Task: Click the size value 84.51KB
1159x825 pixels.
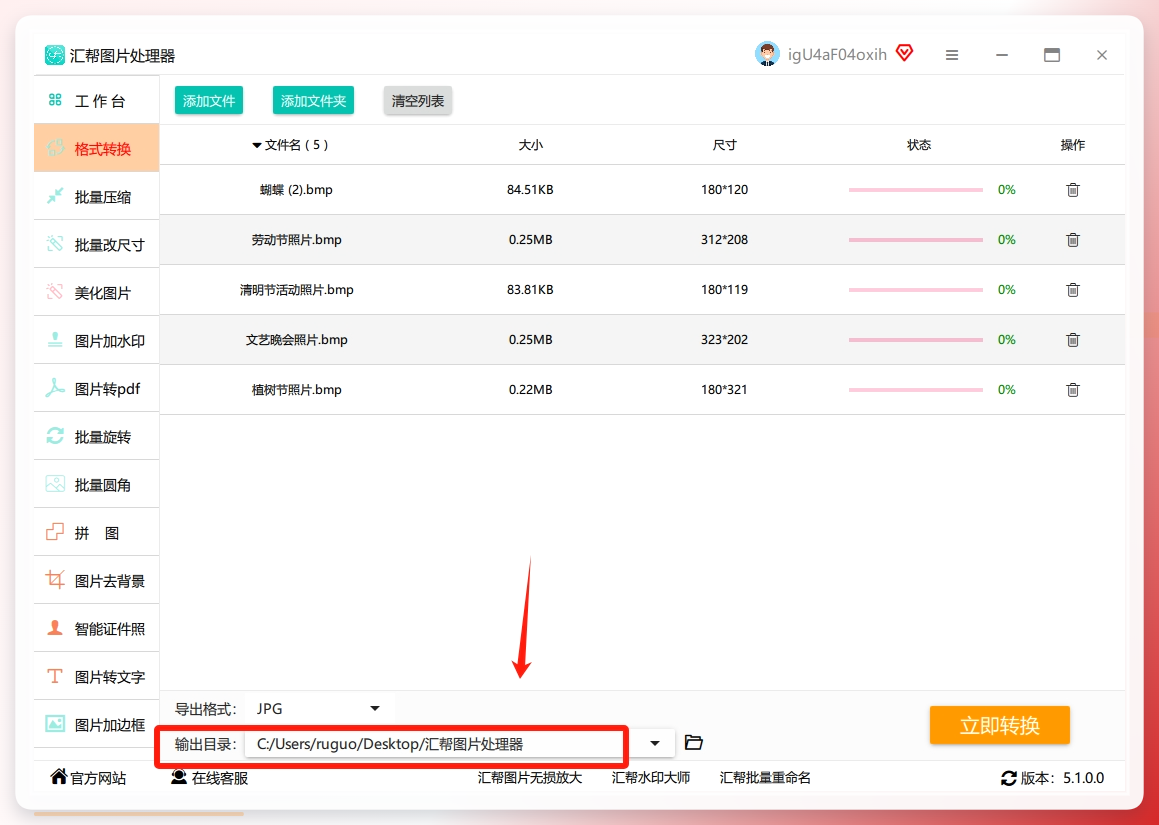Action: point(530,190)
